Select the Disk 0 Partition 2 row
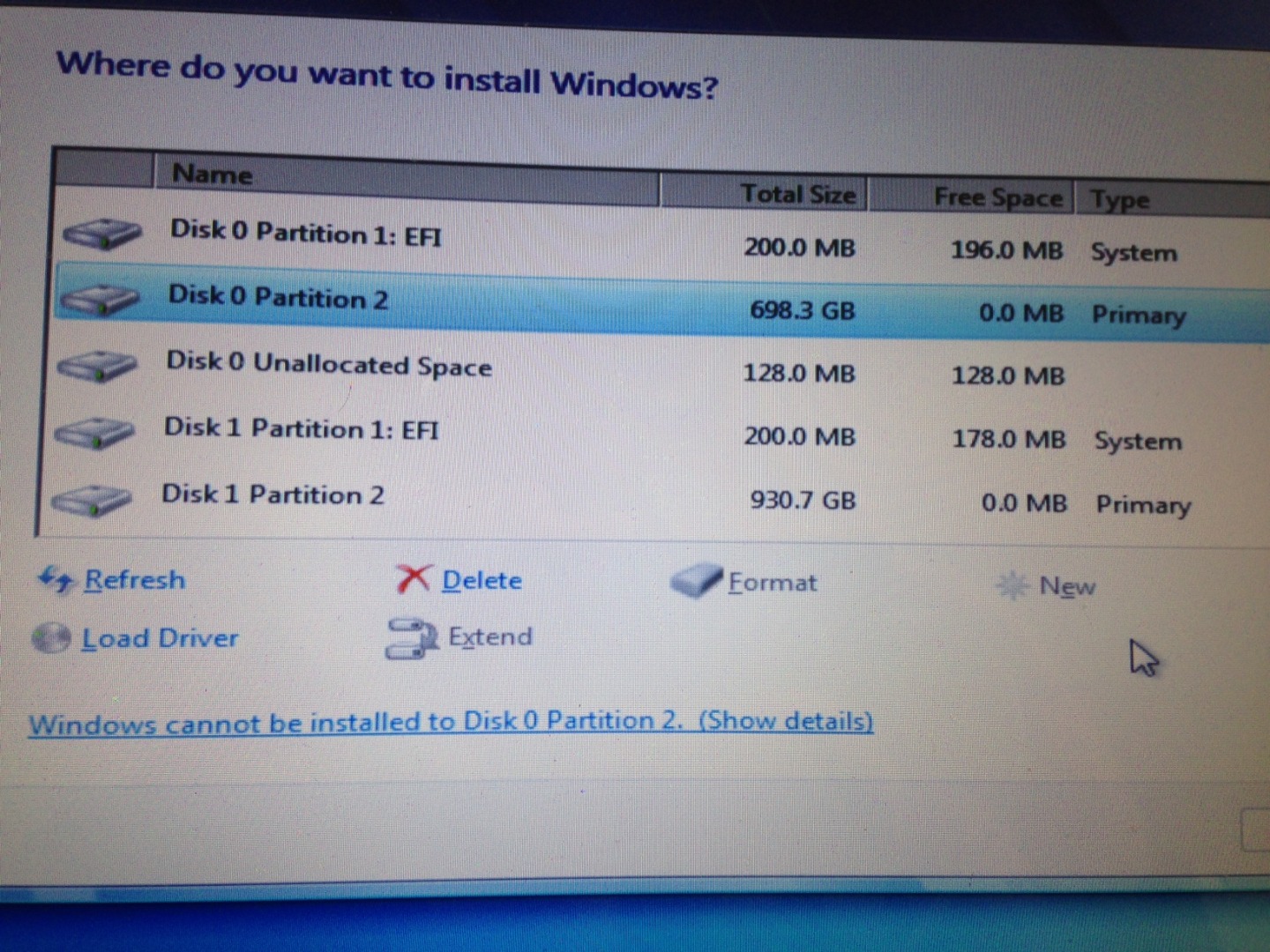This screenshot has height=952, width=1270. pos(661,304)
